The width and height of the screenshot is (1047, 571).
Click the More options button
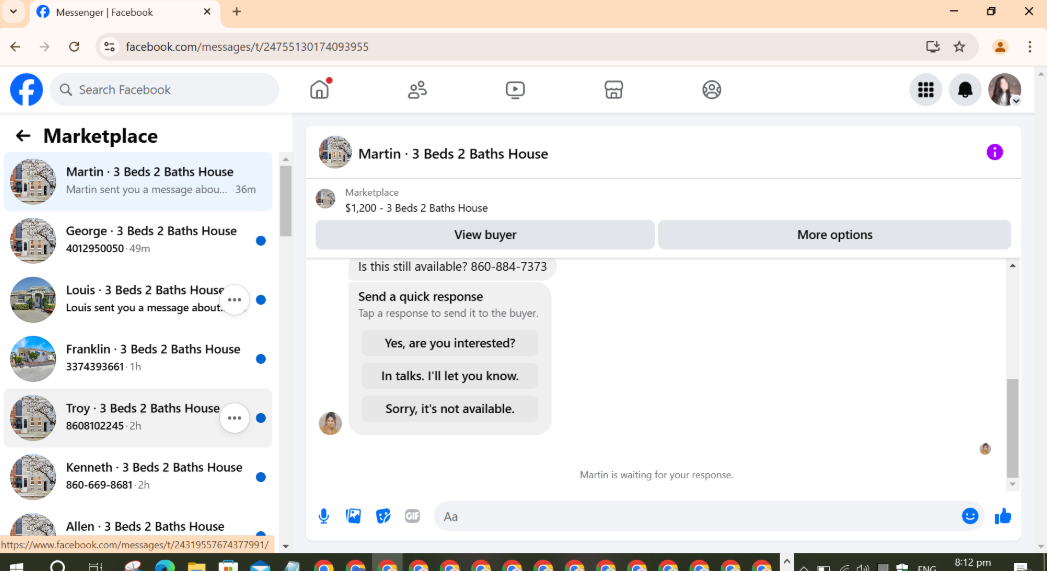[x=835, y=234]
